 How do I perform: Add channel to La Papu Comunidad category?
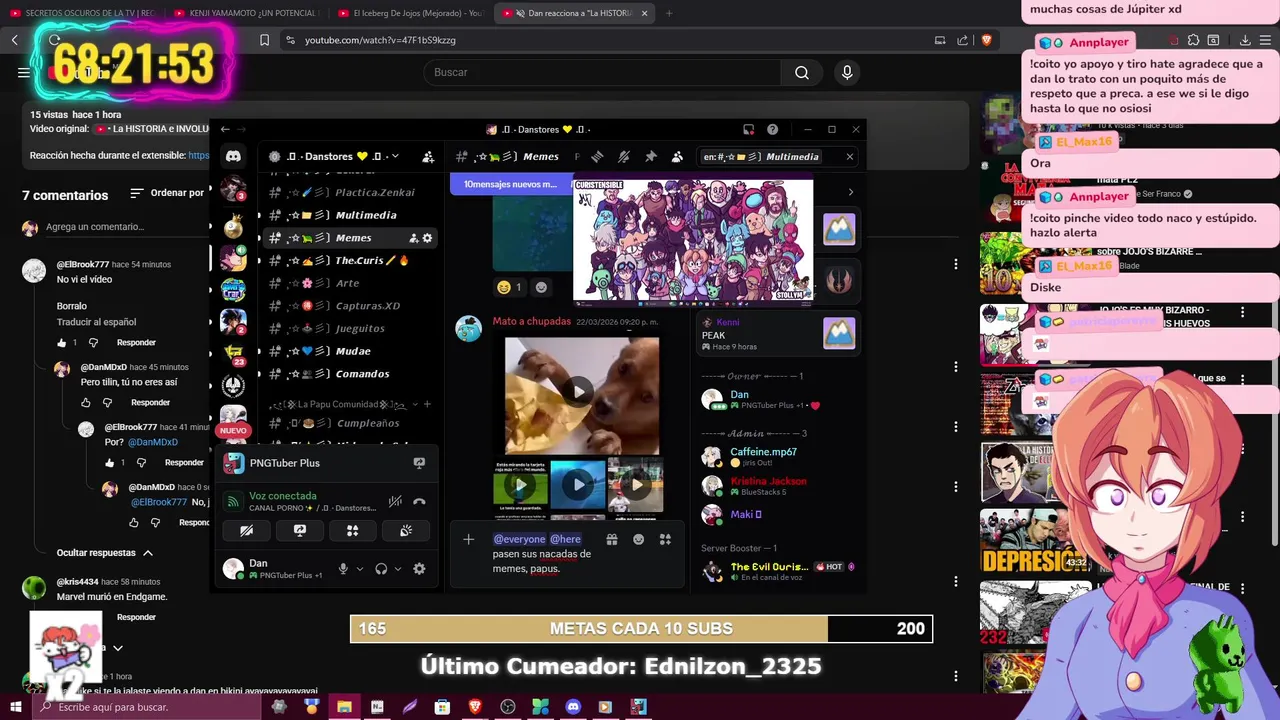[427, 405]
